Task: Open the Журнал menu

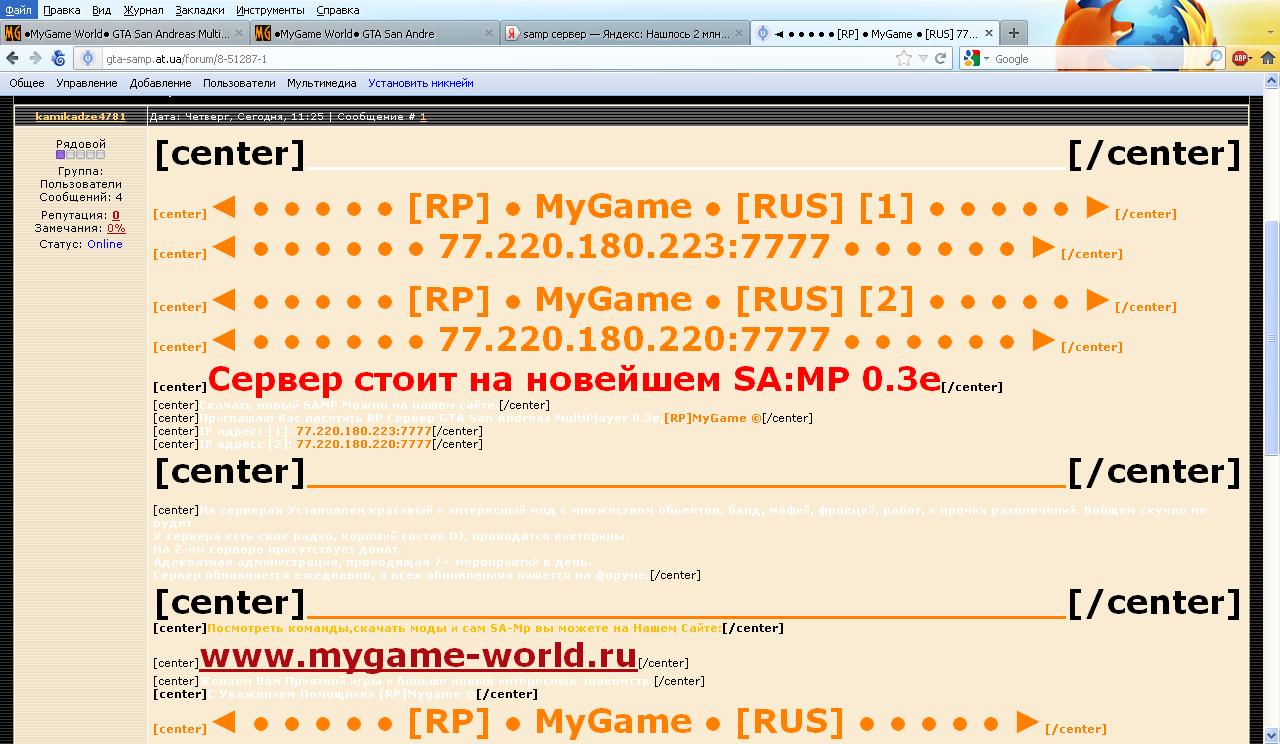Action: coord(143,10)
